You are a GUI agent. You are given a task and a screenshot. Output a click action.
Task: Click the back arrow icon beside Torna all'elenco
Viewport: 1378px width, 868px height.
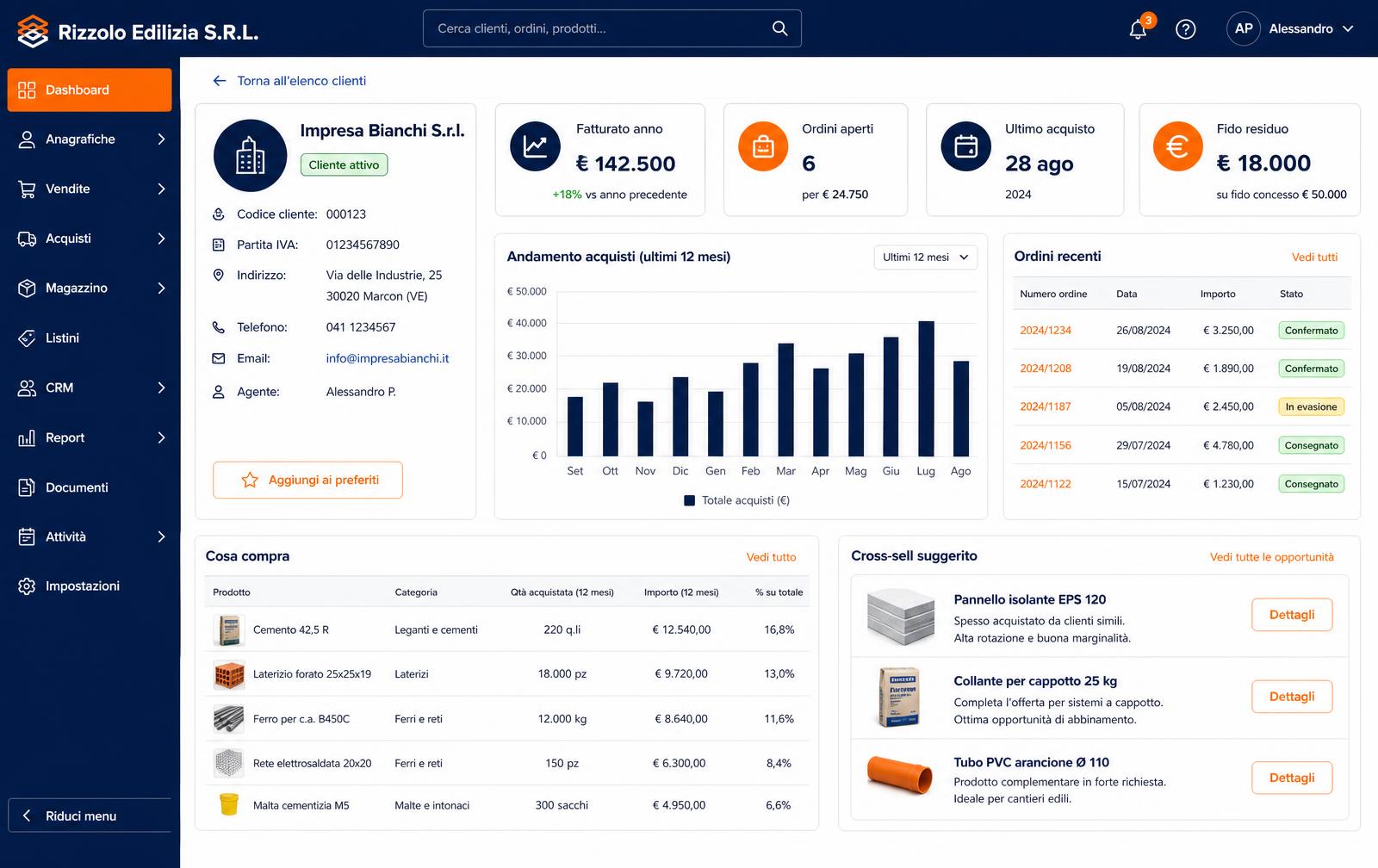point(220,81)
